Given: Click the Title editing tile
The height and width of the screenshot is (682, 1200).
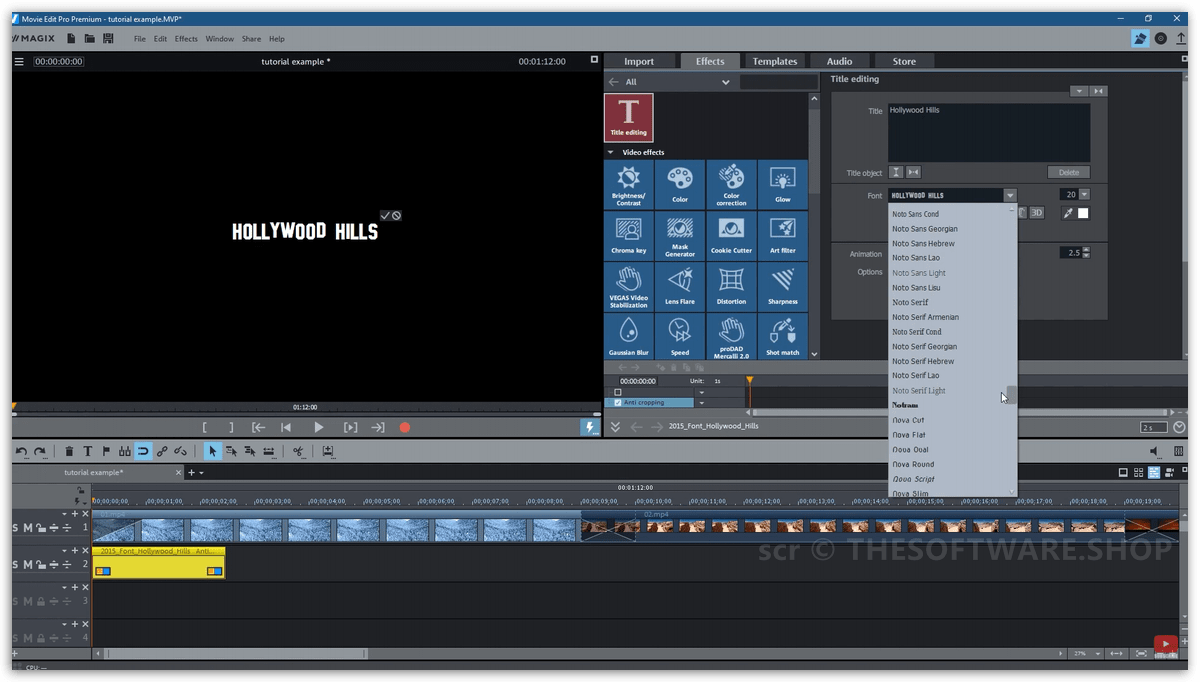Looking at the screenshot, I should click(x=629, y=117).
